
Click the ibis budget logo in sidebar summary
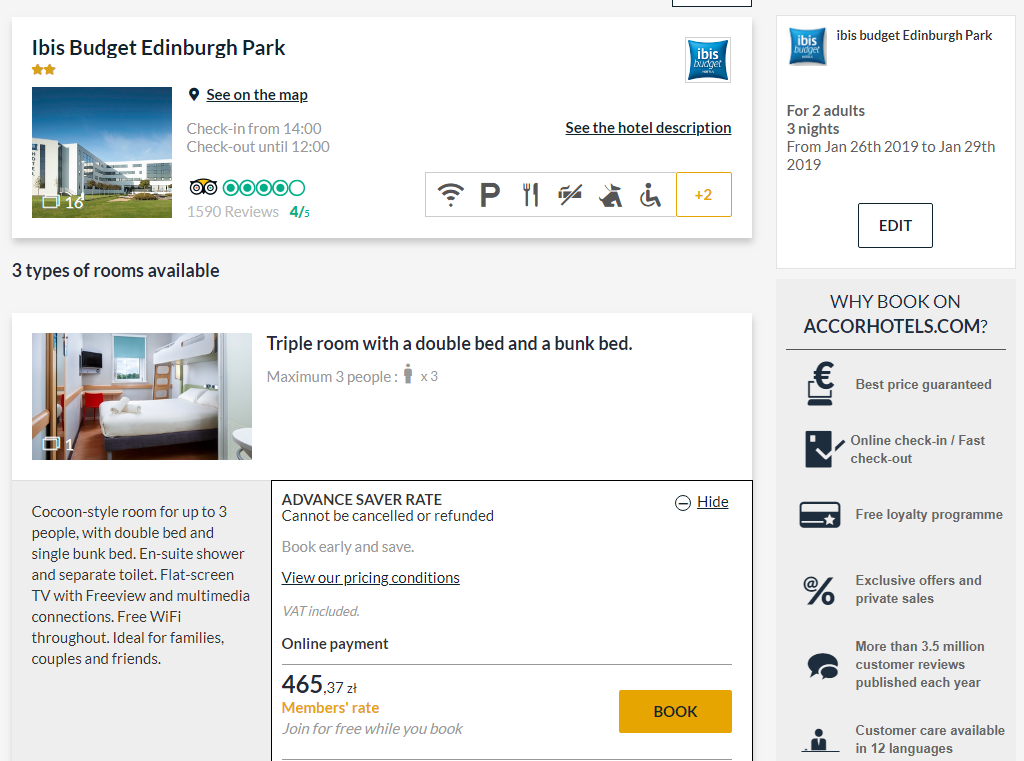click(807, 46)
